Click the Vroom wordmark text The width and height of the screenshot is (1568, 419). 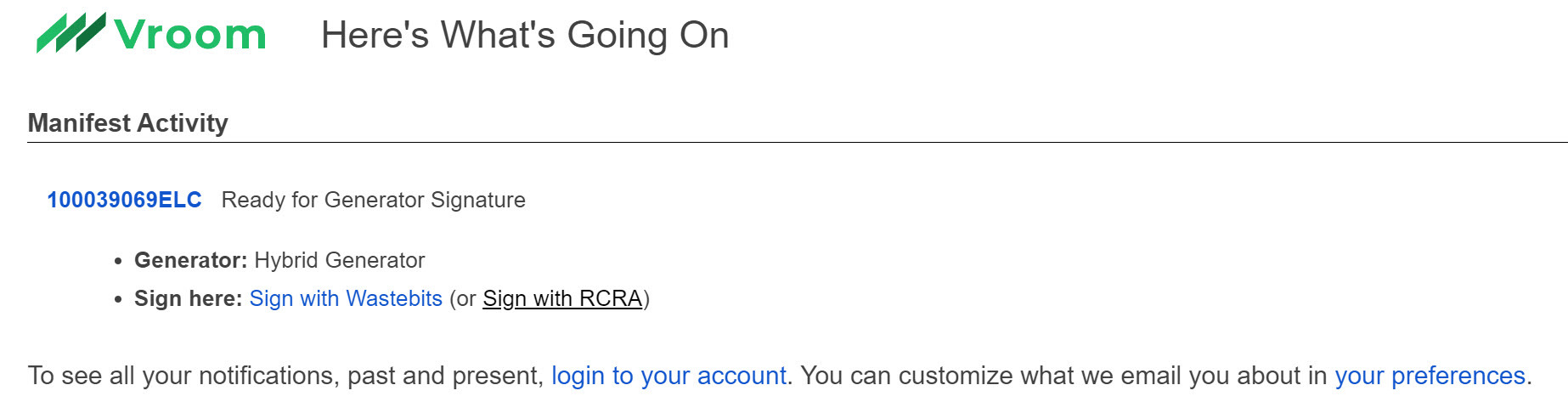click(x=190, y=35)
